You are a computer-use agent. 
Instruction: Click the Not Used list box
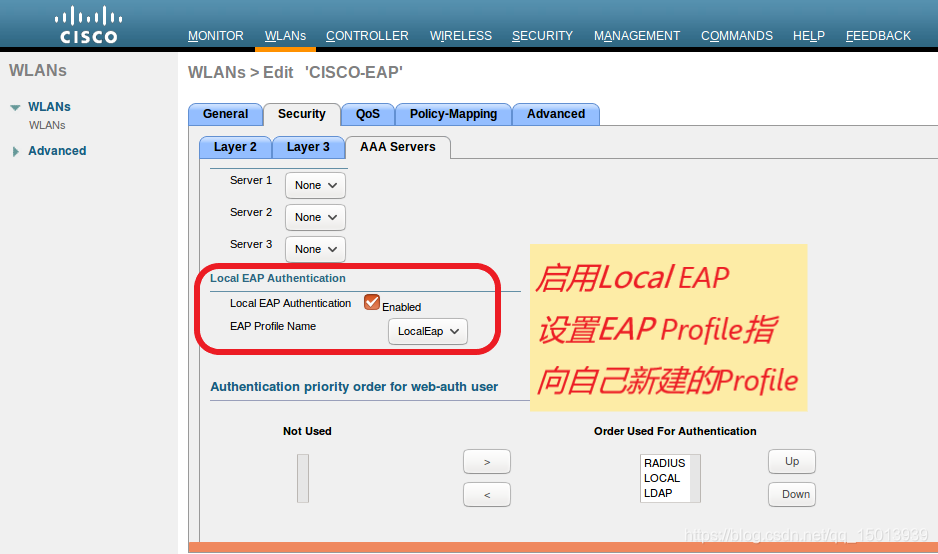303,478
